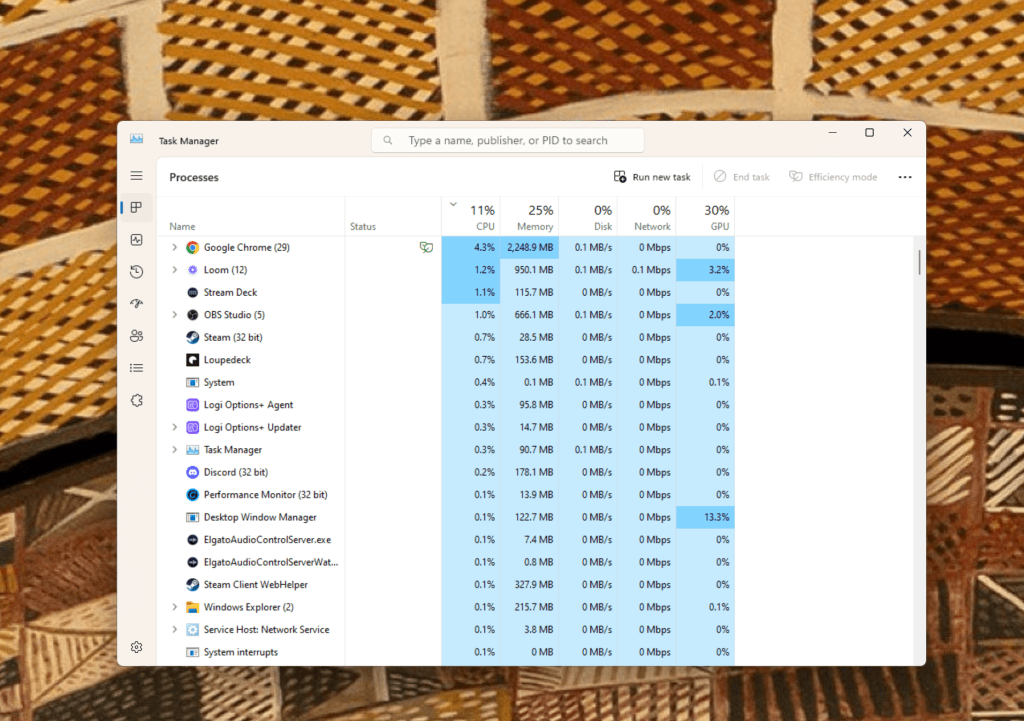This screenshot has width=1024, height=721.
Task: Click the Logi Options+ Agent icon
Action: [x=192, y=405]
